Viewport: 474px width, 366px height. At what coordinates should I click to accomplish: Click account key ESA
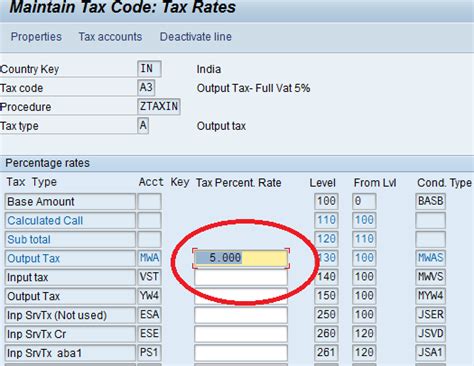pyautogui.click(x=149, y=315)
